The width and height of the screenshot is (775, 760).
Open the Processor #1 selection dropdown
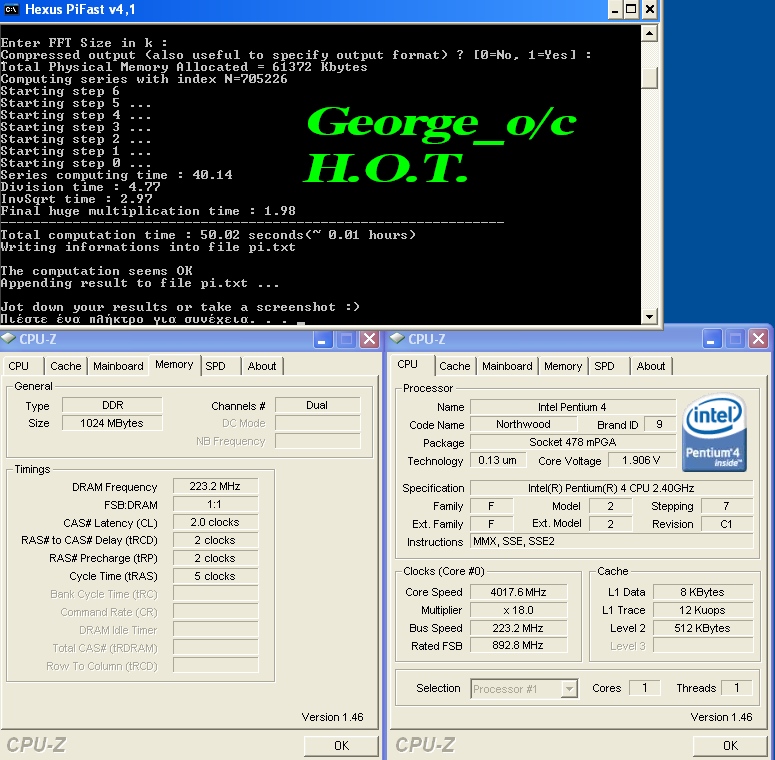[x=569, y=688]
